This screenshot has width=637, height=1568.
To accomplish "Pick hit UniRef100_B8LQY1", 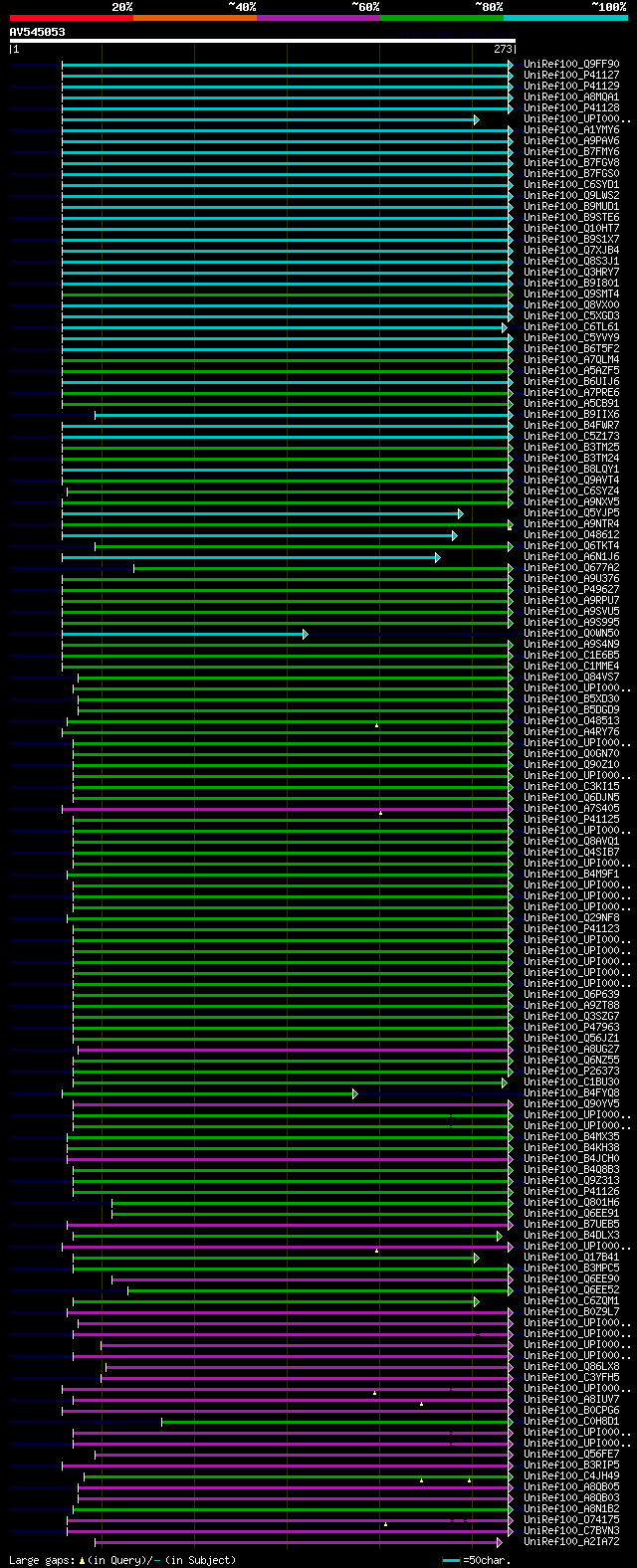I will [571, 470].
